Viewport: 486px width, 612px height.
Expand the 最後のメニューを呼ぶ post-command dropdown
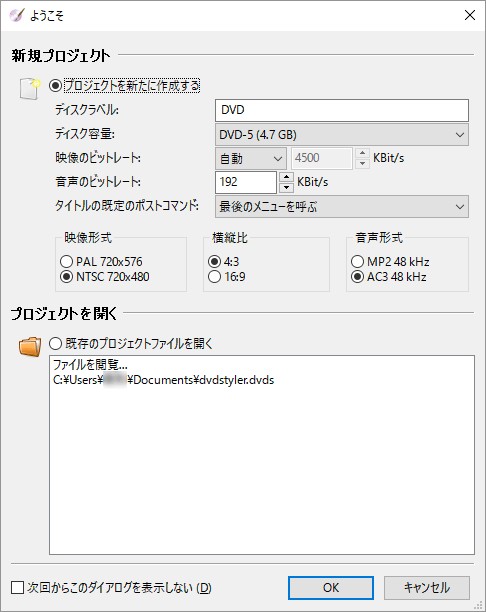click(x=342, y=206)
